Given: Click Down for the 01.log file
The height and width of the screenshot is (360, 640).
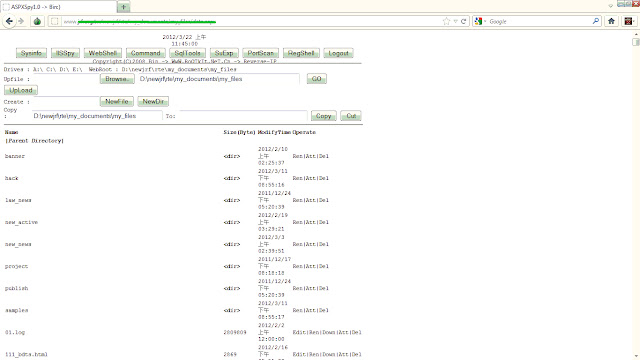Looking at the screenshot, I should click(x=329, y=333).
